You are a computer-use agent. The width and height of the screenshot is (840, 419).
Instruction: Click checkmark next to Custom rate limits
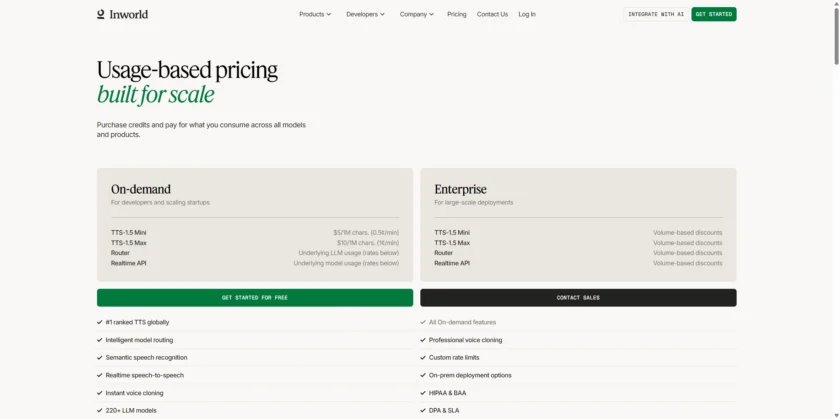click(423, 357)
